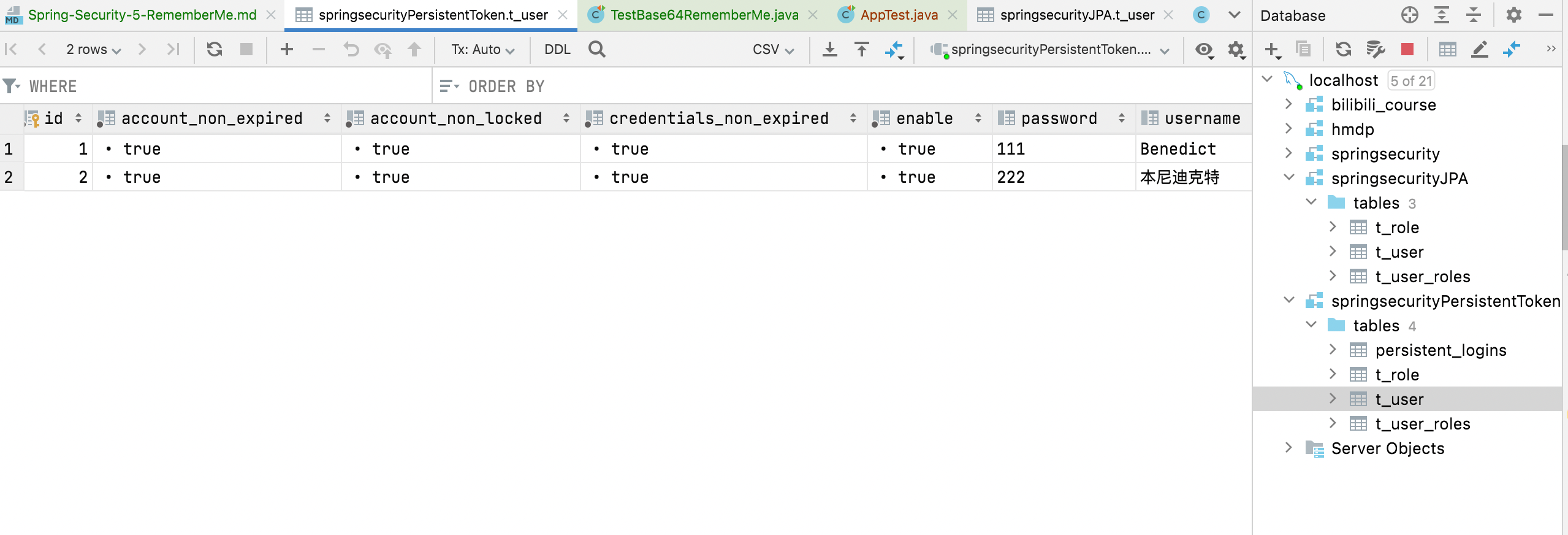Click the DDL button

point(557,50)
